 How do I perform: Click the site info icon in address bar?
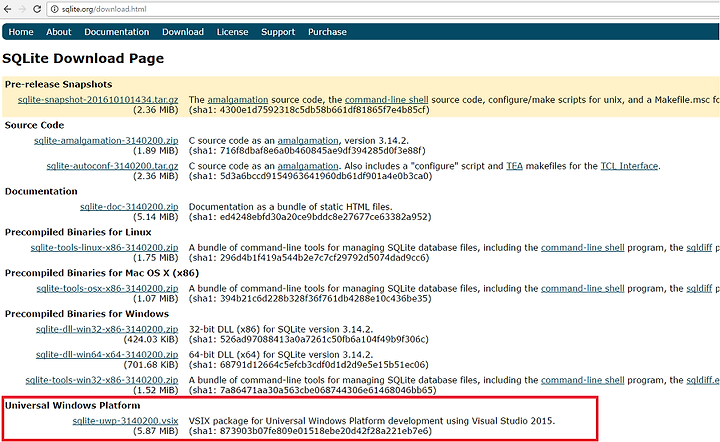[54, 9]
